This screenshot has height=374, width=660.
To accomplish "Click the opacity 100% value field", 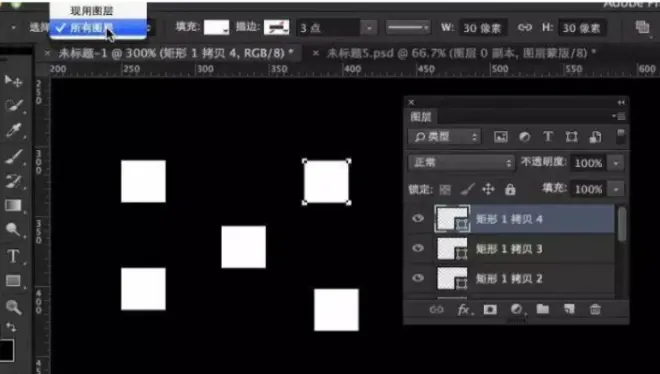I will click(589, 163).
